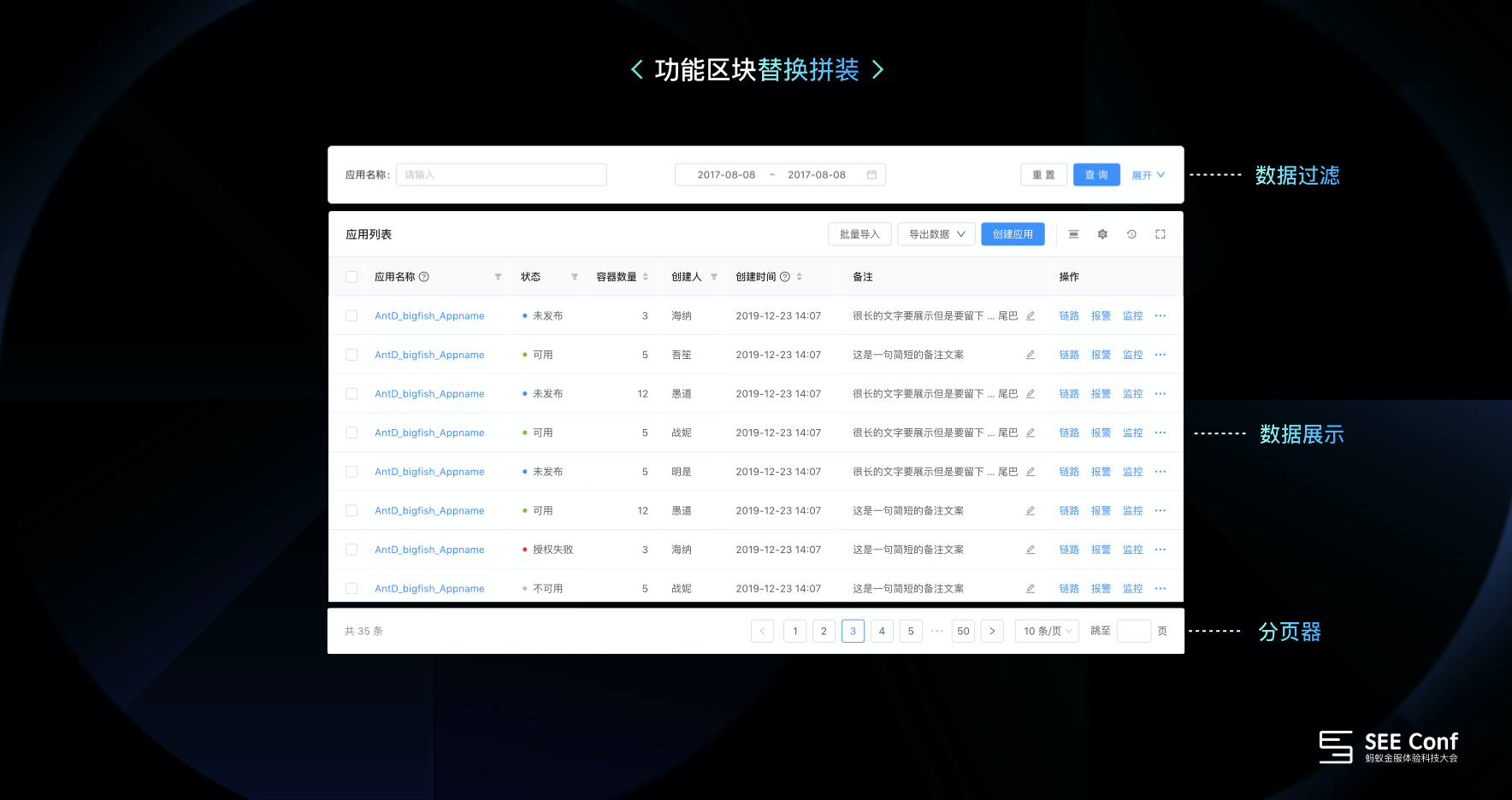Jump to last page 50
Image resolution: width=1512 pixels, height=800 pixels.
964,632
